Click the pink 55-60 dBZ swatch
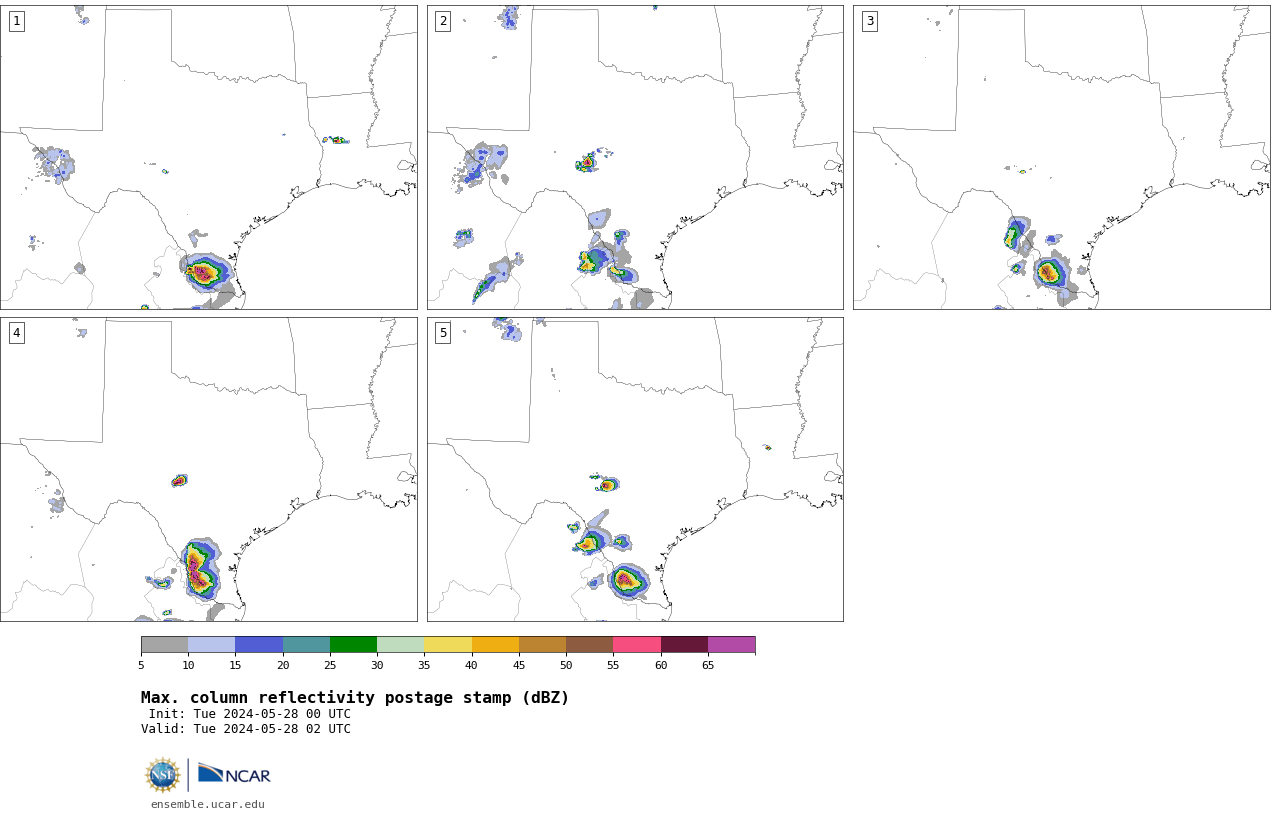1280x815 pixels. click(x=637, y=644)
